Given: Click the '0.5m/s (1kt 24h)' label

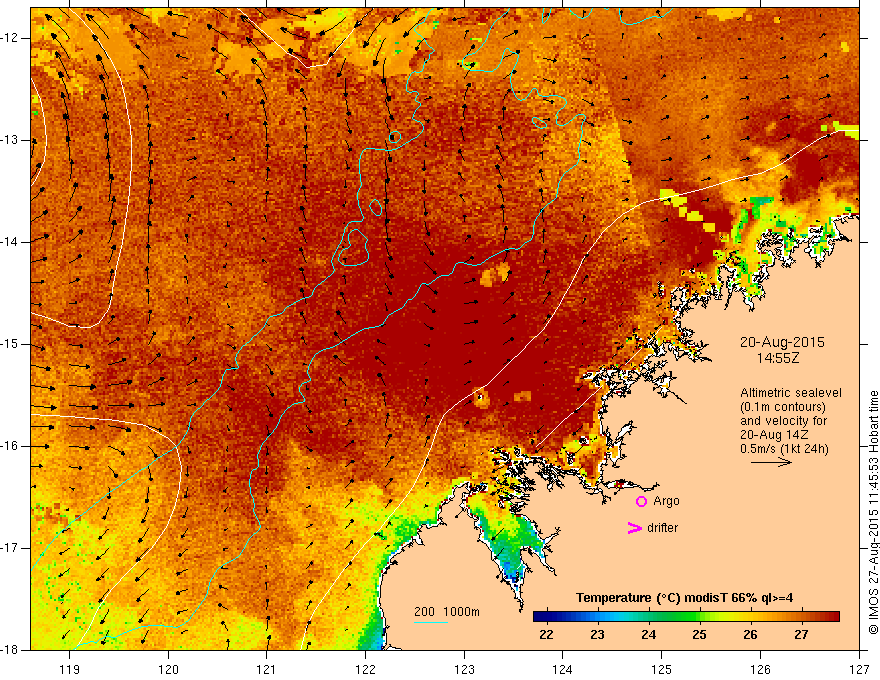Looking at the screenshot, I should 784,449.
